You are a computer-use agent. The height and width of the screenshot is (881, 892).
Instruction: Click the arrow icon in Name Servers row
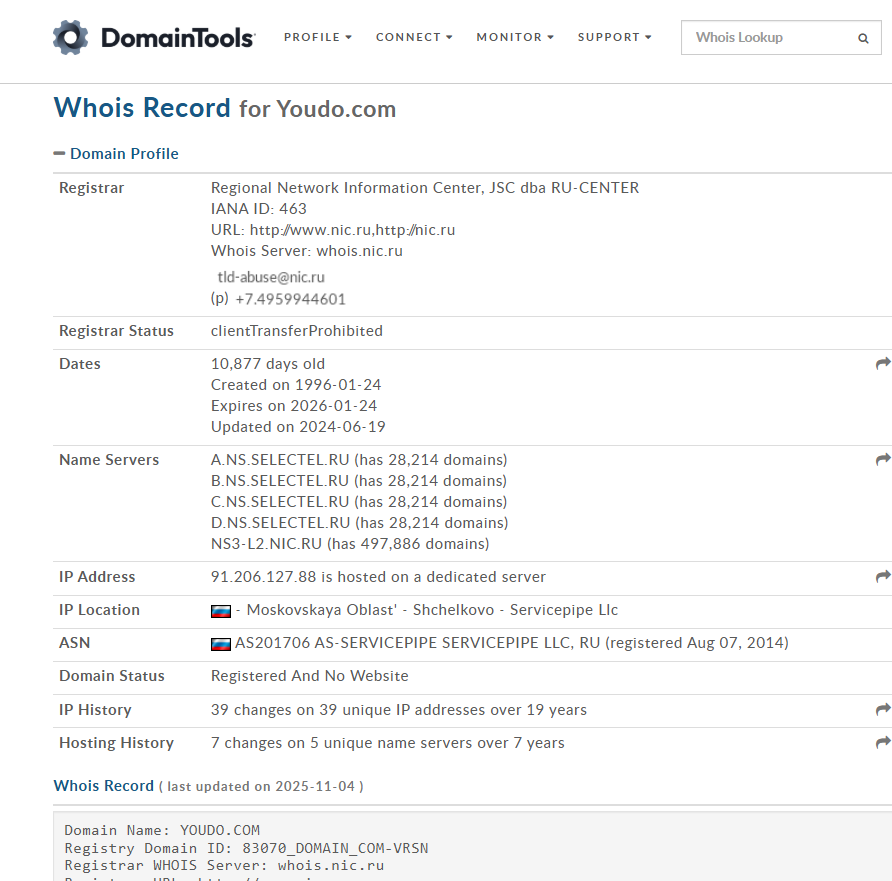pyautogui.click(x=882, y=460)
